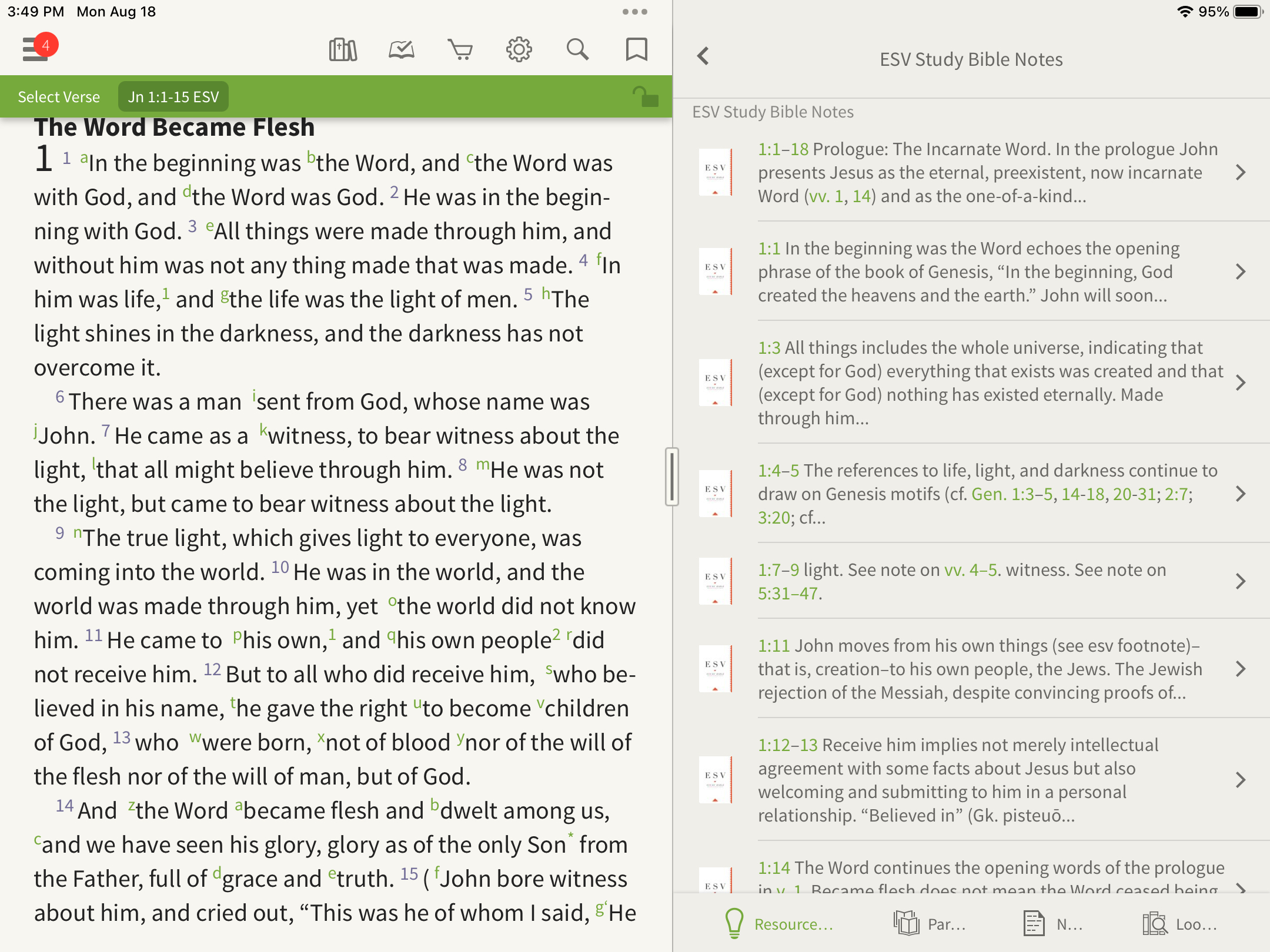Tap the three-dot multitasking indicator
The height and width of the screenshot is (952, 1270).
635,12
